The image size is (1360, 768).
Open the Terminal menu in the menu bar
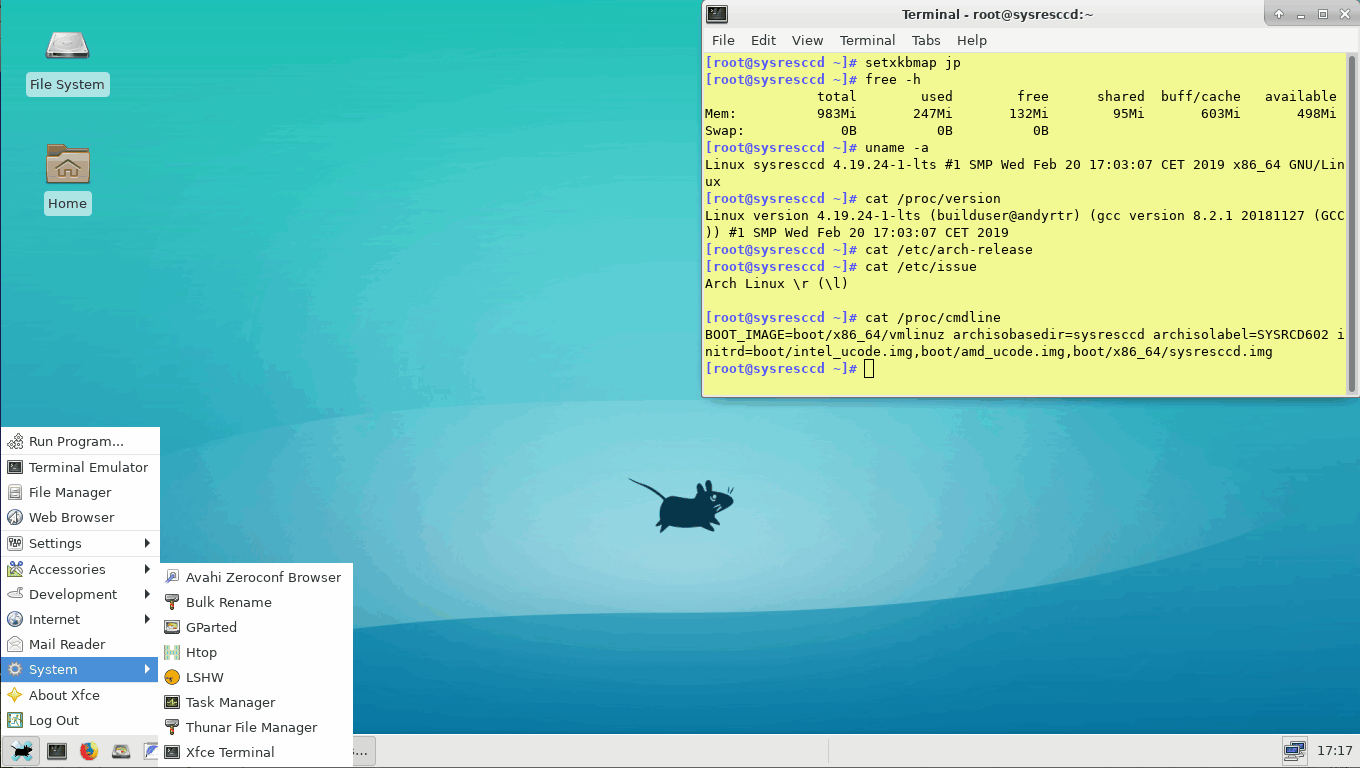867,40
